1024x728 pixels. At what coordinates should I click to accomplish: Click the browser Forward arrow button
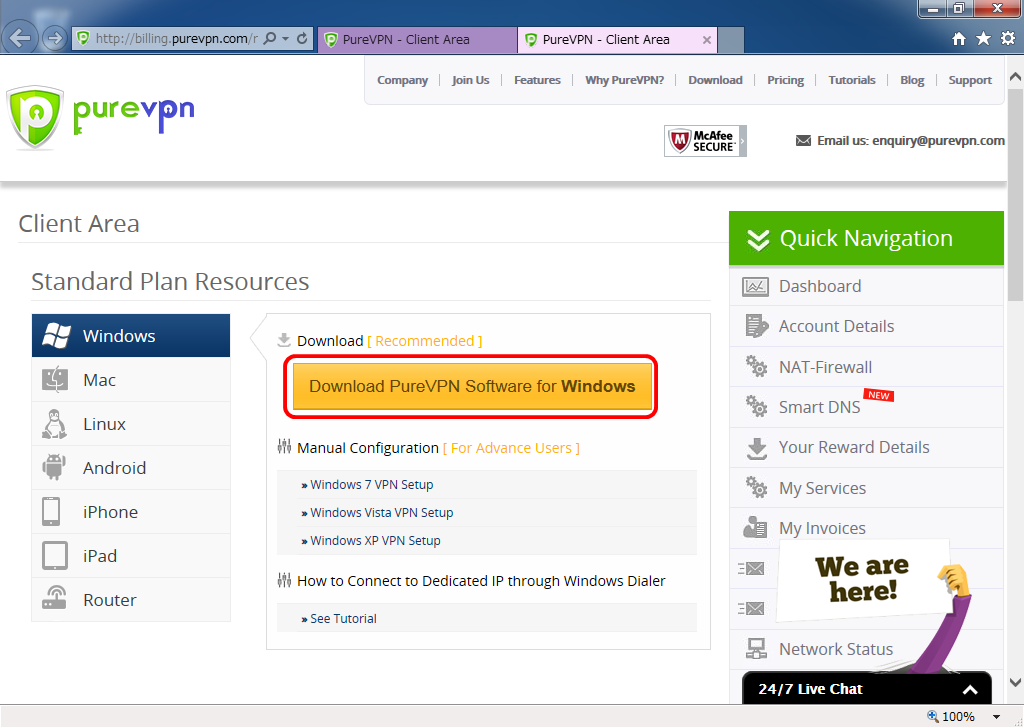pyautogui.click(x=54, y=39)
